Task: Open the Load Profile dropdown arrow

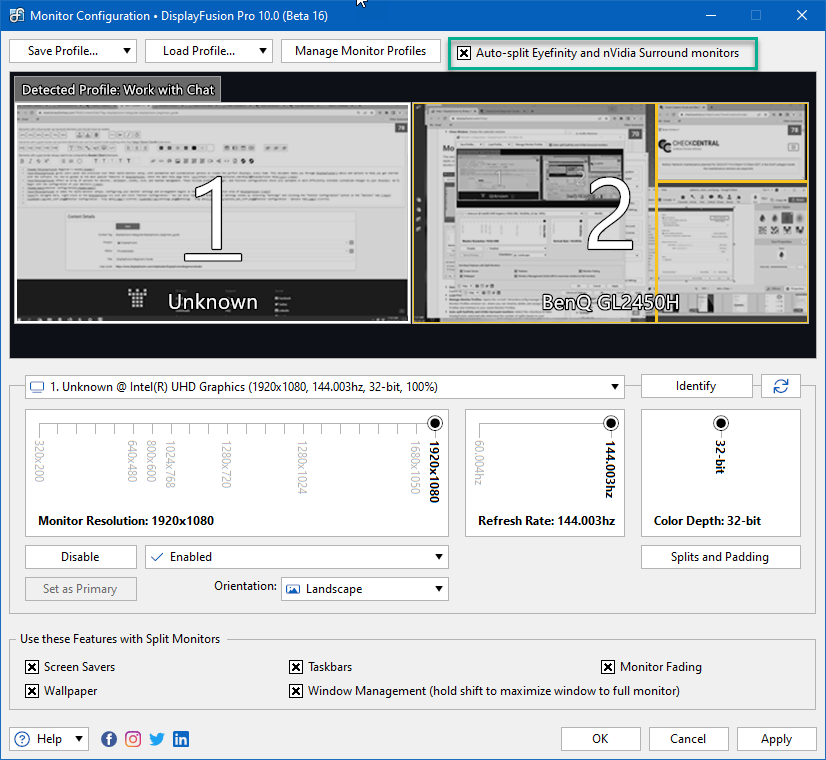Action: [x=262, y=51]
